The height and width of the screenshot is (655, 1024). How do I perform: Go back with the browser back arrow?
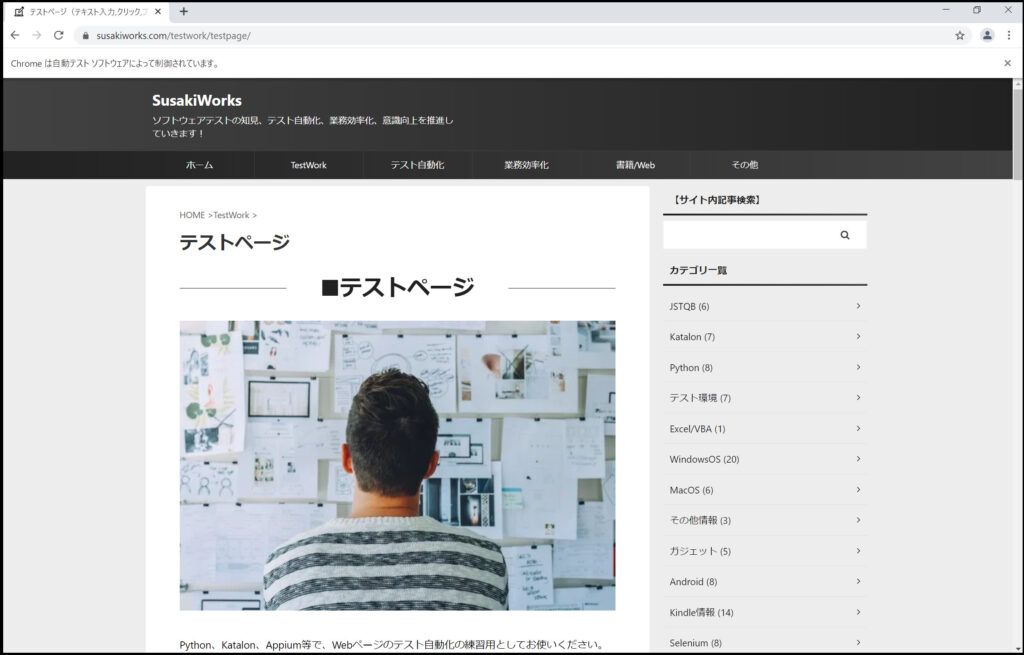[x=14, y=35]
